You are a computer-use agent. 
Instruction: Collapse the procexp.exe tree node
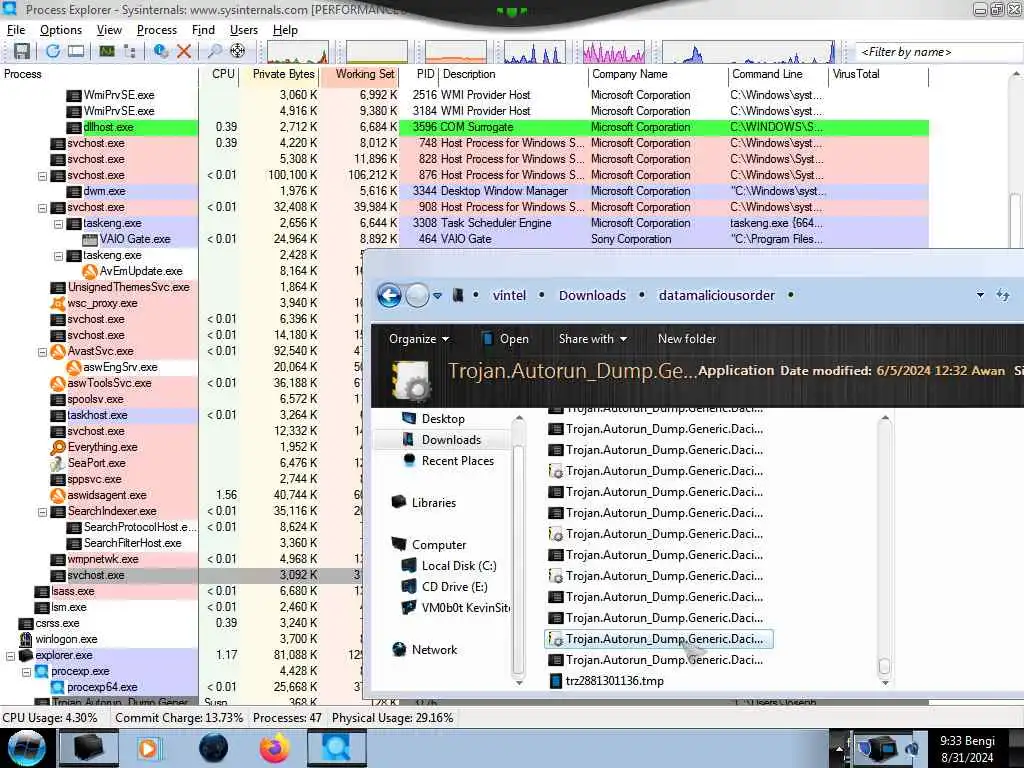click(x=27, y=672)
